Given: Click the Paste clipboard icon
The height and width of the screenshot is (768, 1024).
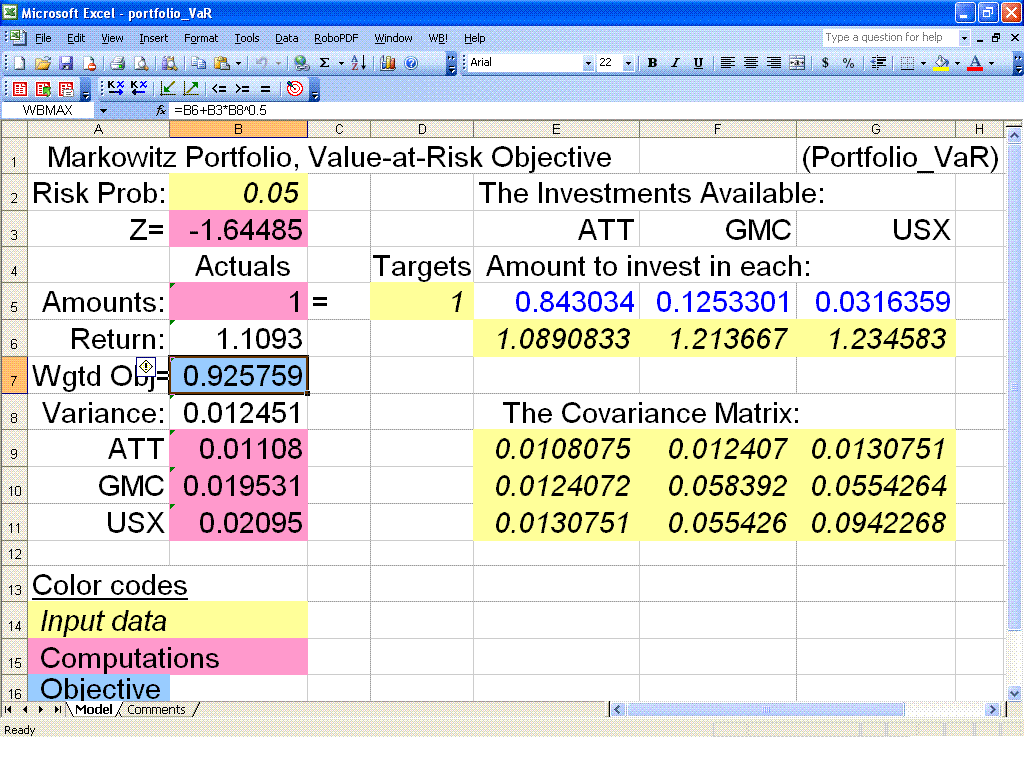Looking at the screenshot, I should (x=222, y=63).
